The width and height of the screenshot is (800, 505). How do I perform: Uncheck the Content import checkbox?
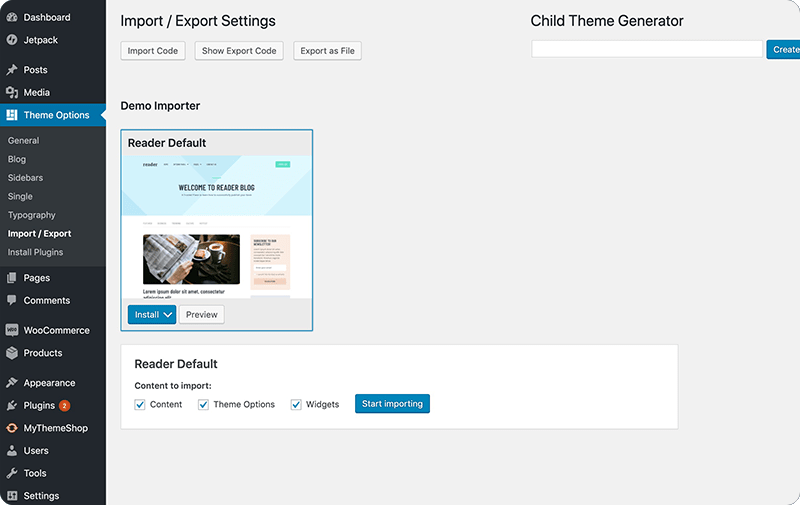(140, 405)
